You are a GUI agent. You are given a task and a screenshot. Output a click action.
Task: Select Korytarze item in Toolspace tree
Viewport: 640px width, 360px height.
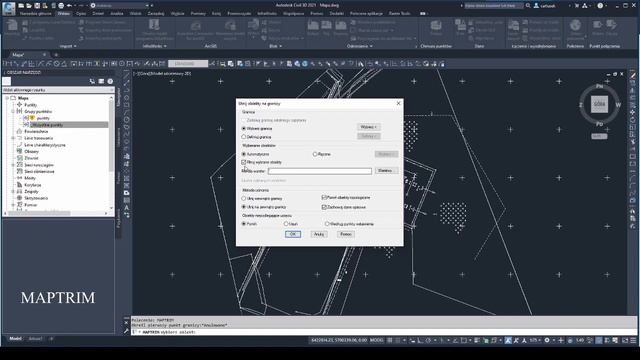point(33,185)
